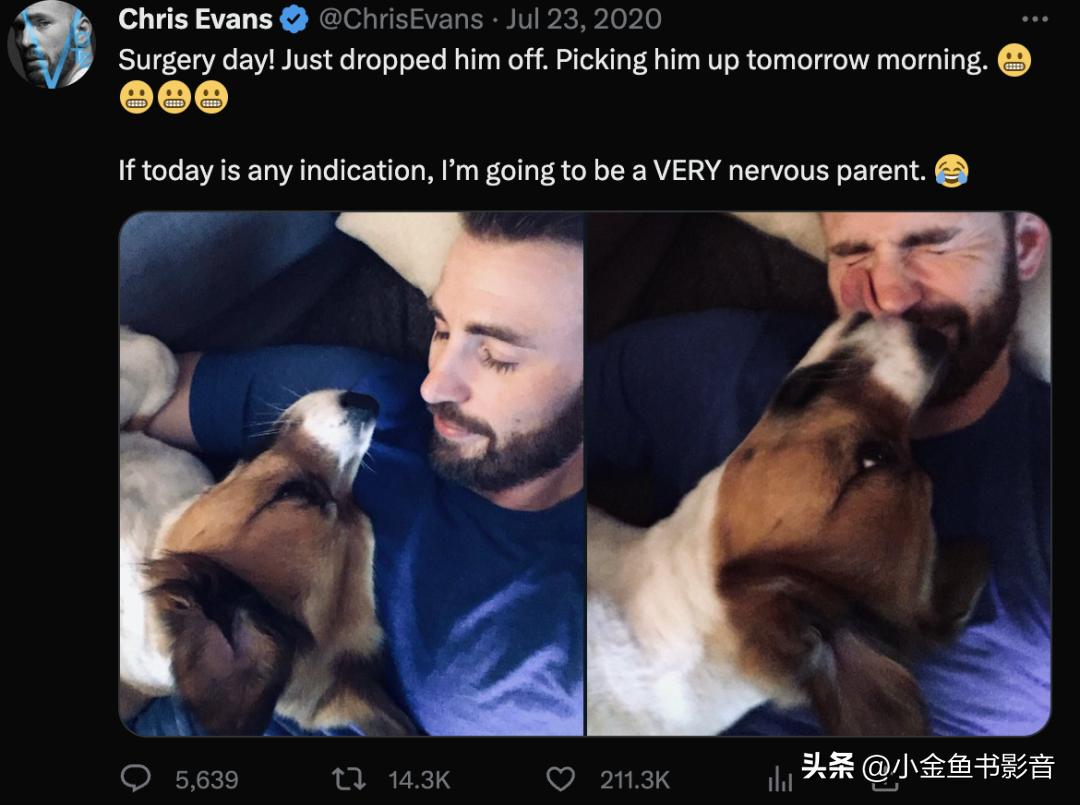Open Chris Evans profile avatar

click(51, 44)
